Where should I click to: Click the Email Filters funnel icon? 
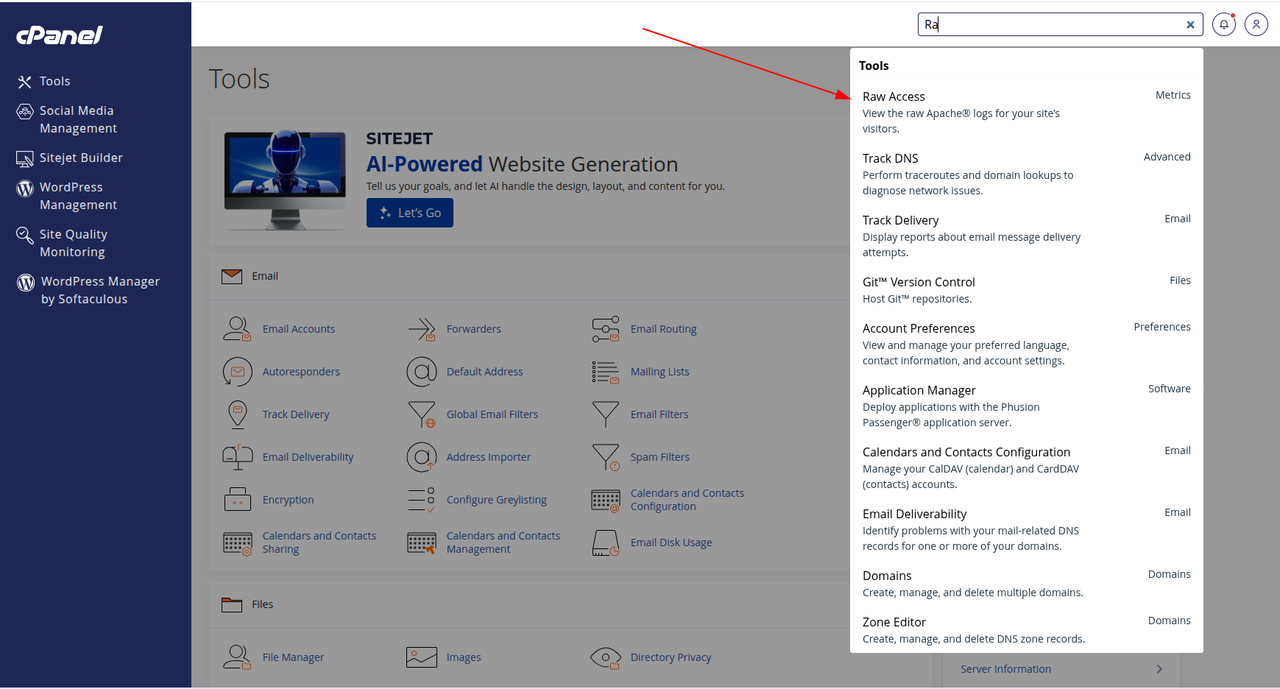point(606,414)
